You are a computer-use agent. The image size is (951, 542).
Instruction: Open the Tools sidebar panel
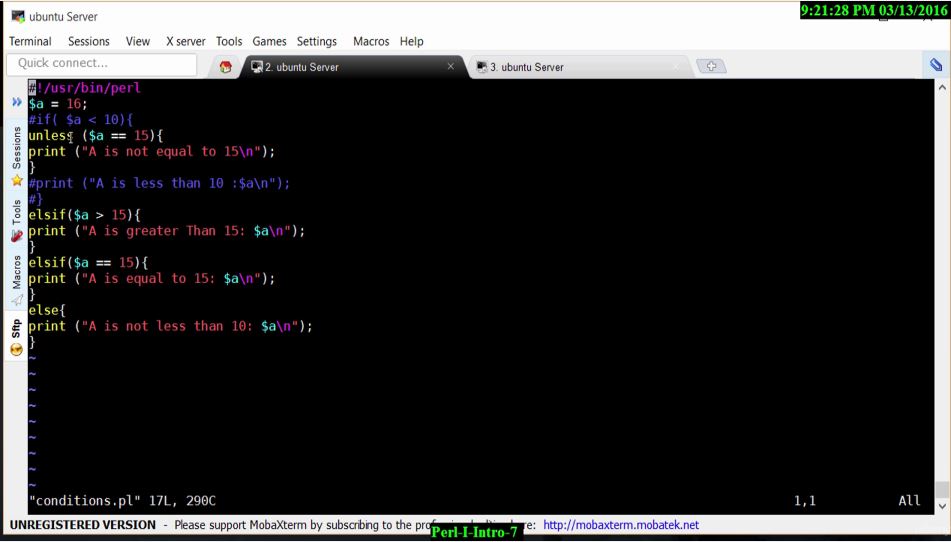[16, 213]
